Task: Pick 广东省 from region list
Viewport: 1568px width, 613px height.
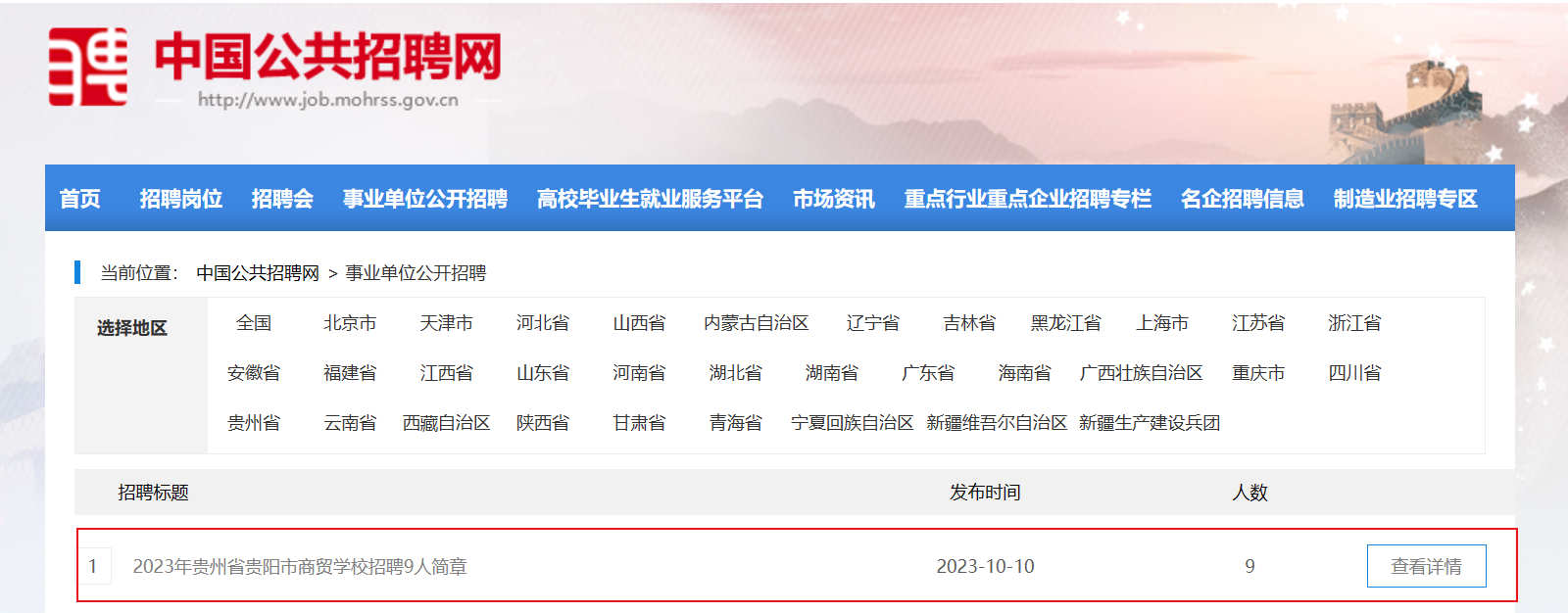Action: (x=928, y=373)
